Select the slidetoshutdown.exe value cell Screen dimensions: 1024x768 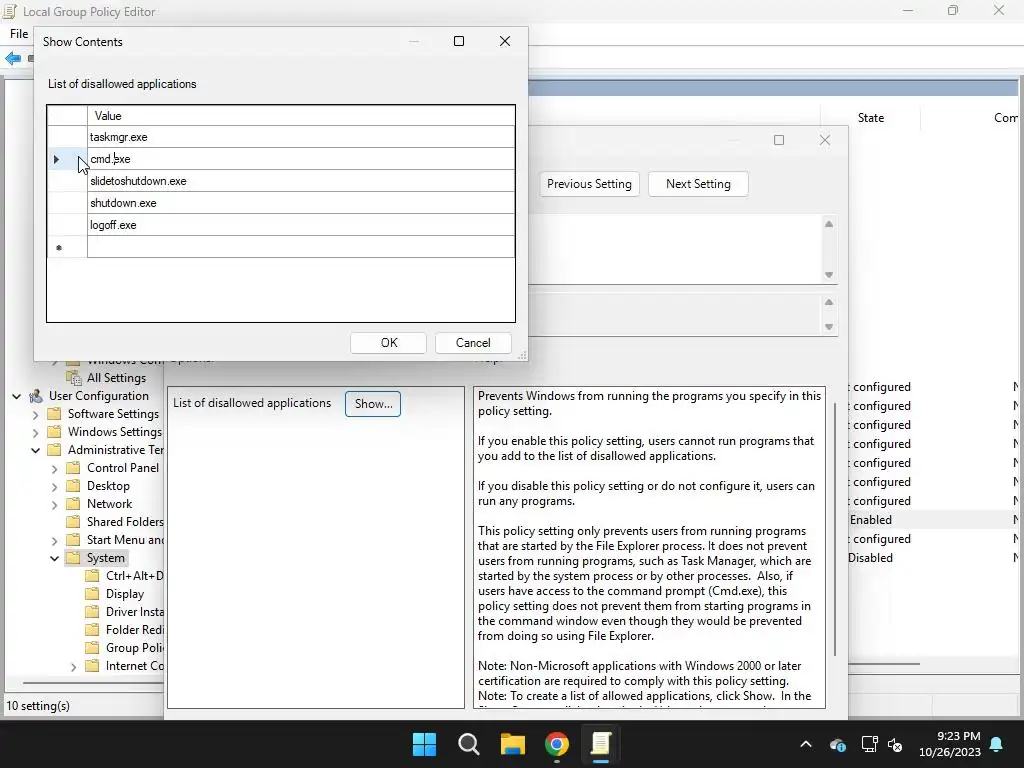(301, 181)
